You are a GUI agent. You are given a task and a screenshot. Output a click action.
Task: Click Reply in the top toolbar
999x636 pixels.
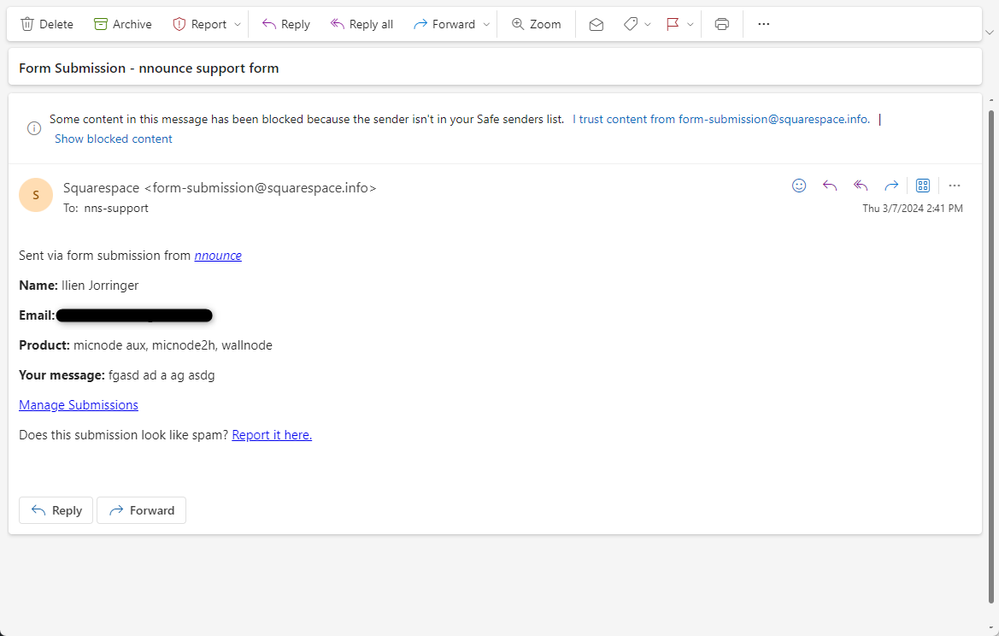[286, 24]
